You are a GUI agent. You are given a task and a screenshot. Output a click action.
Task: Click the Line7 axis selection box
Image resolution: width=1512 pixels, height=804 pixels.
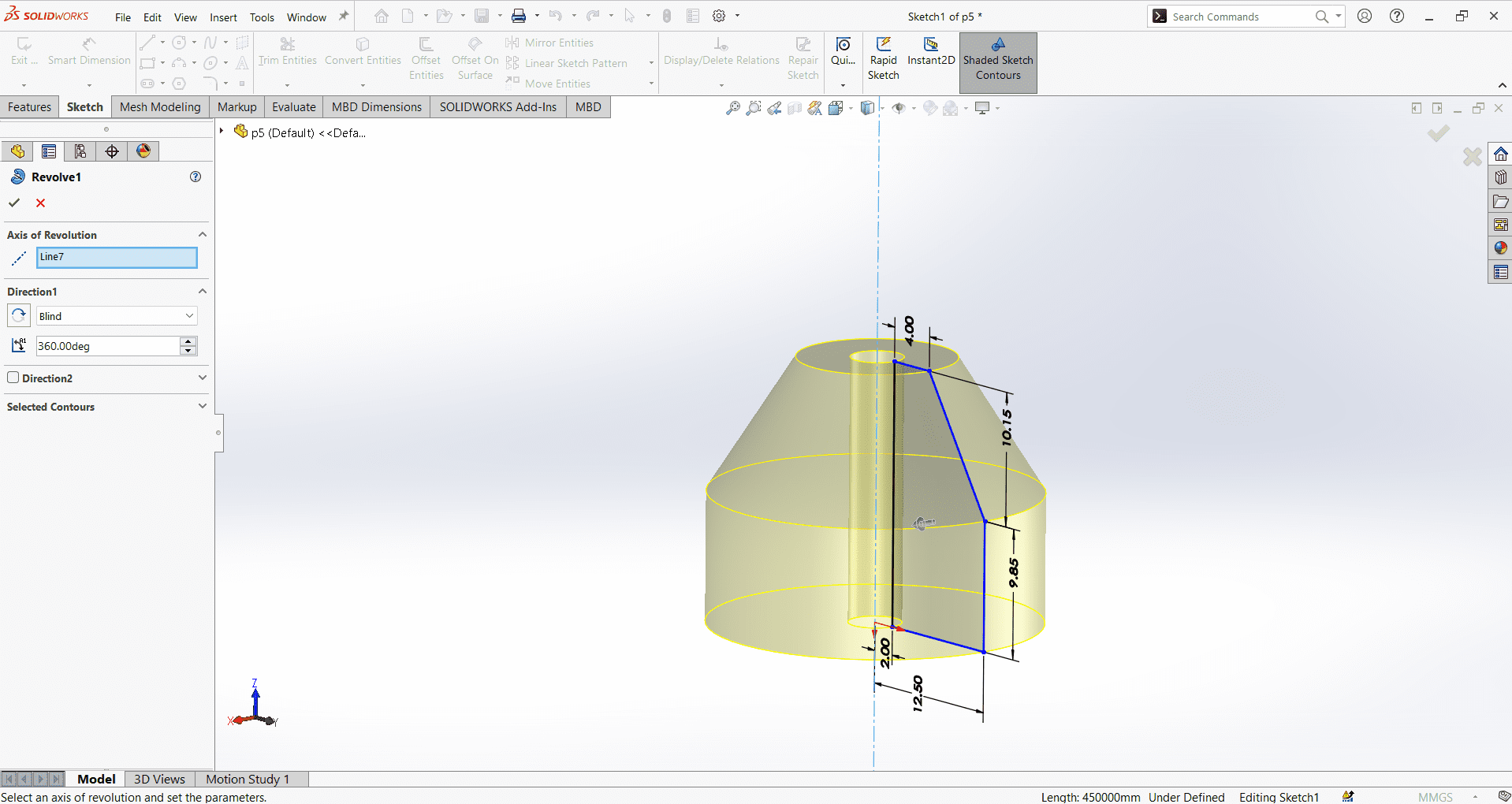coord(117,257)
